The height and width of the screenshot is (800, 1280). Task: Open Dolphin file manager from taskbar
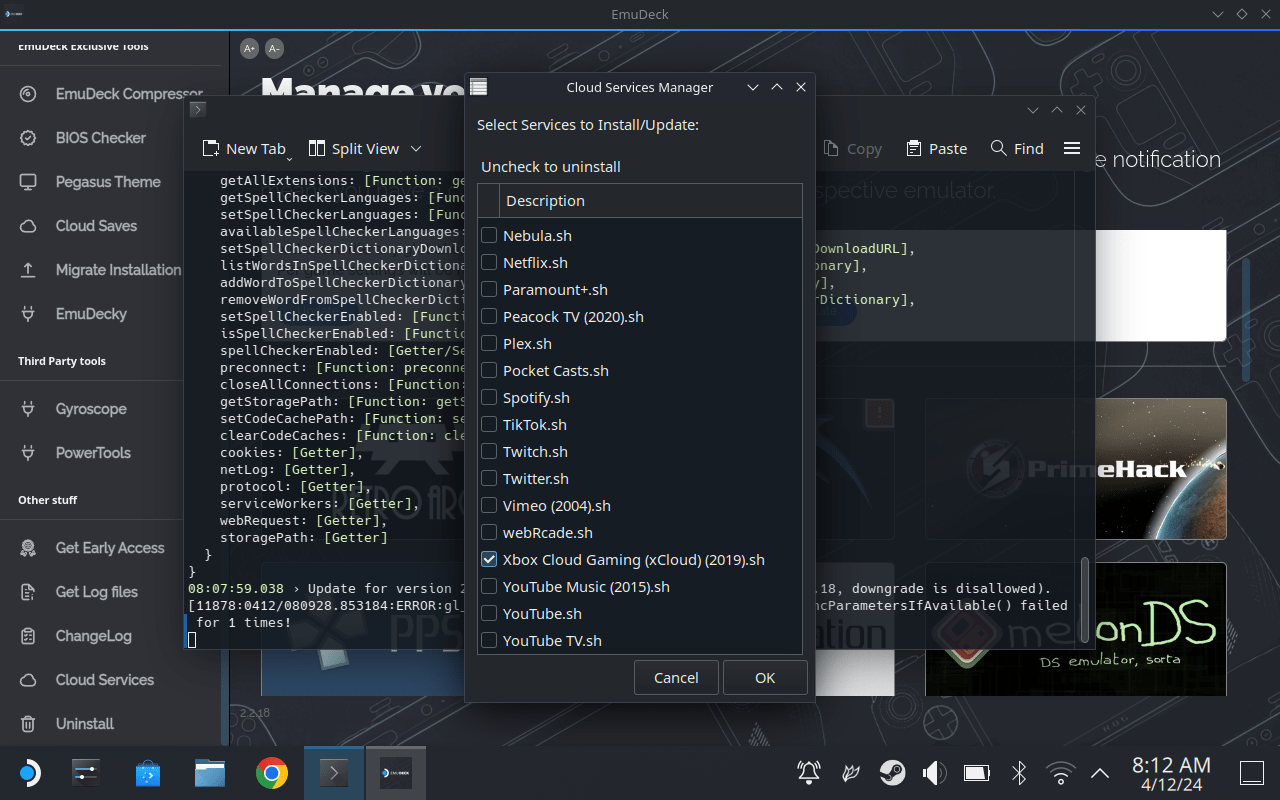point(210,773)
